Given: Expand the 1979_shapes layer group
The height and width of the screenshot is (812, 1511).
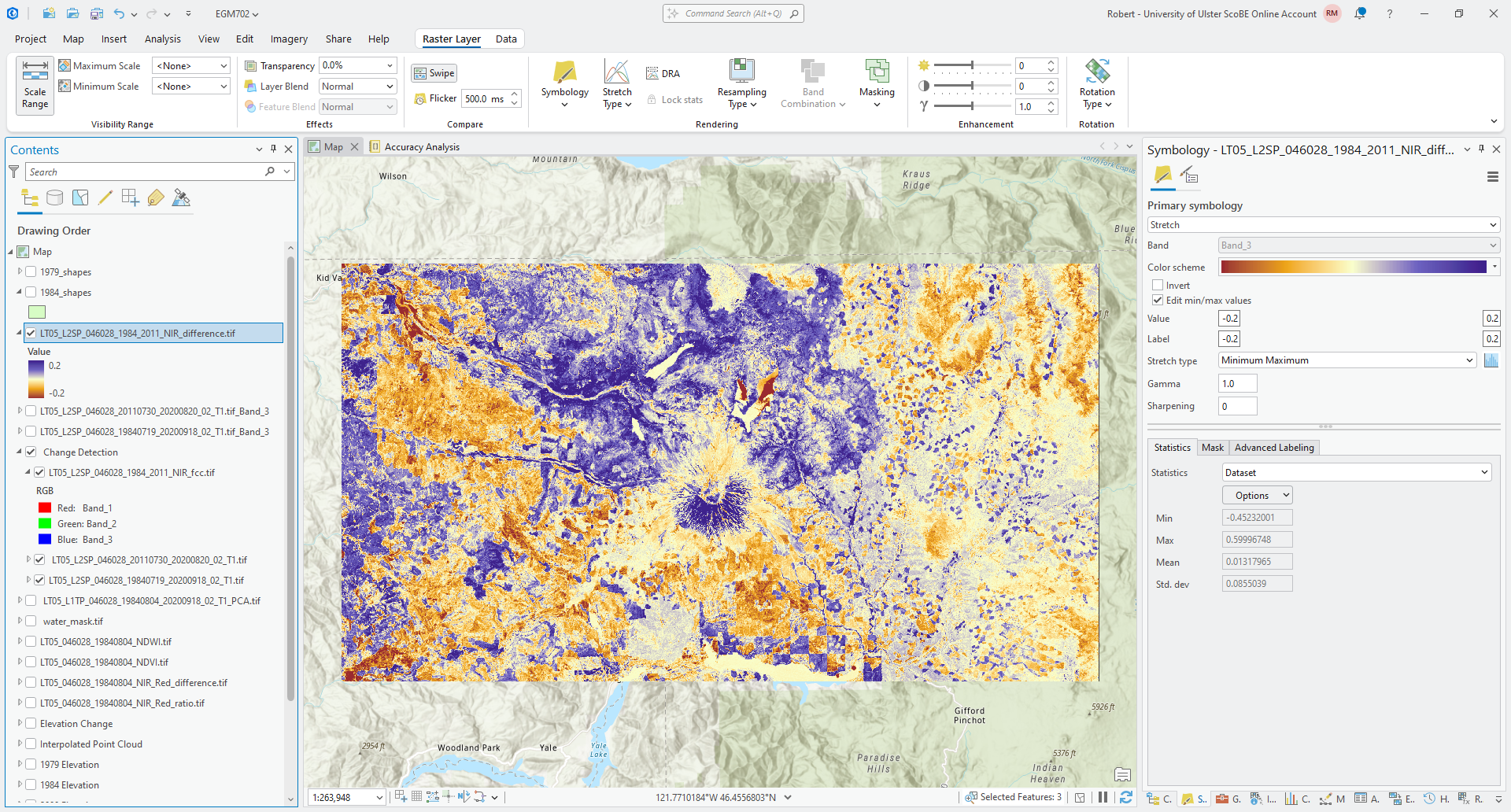Looking at the screenshot, I should [x=20, y=271].
